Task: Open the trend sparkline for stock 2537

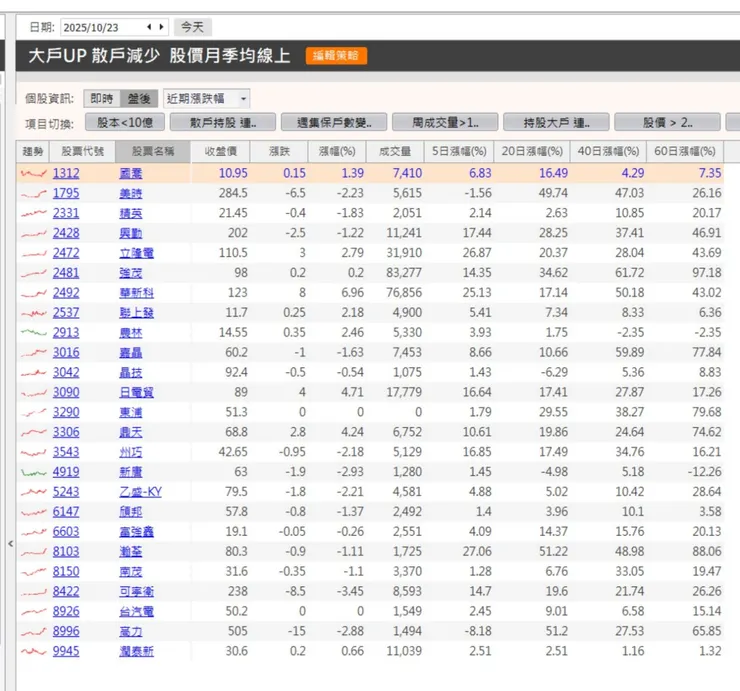Action: (x=34, y=313)
